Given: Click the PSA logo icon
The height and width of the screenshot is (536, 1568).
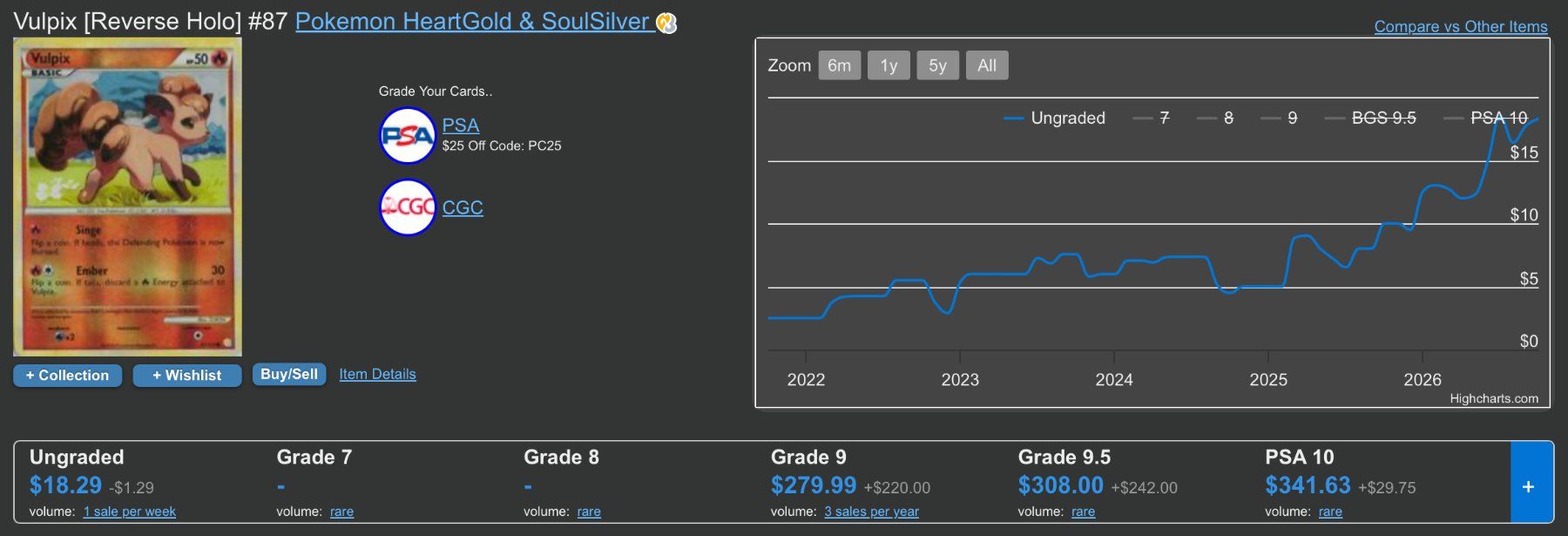Looking at the screenshot, I should click(407, 136).
